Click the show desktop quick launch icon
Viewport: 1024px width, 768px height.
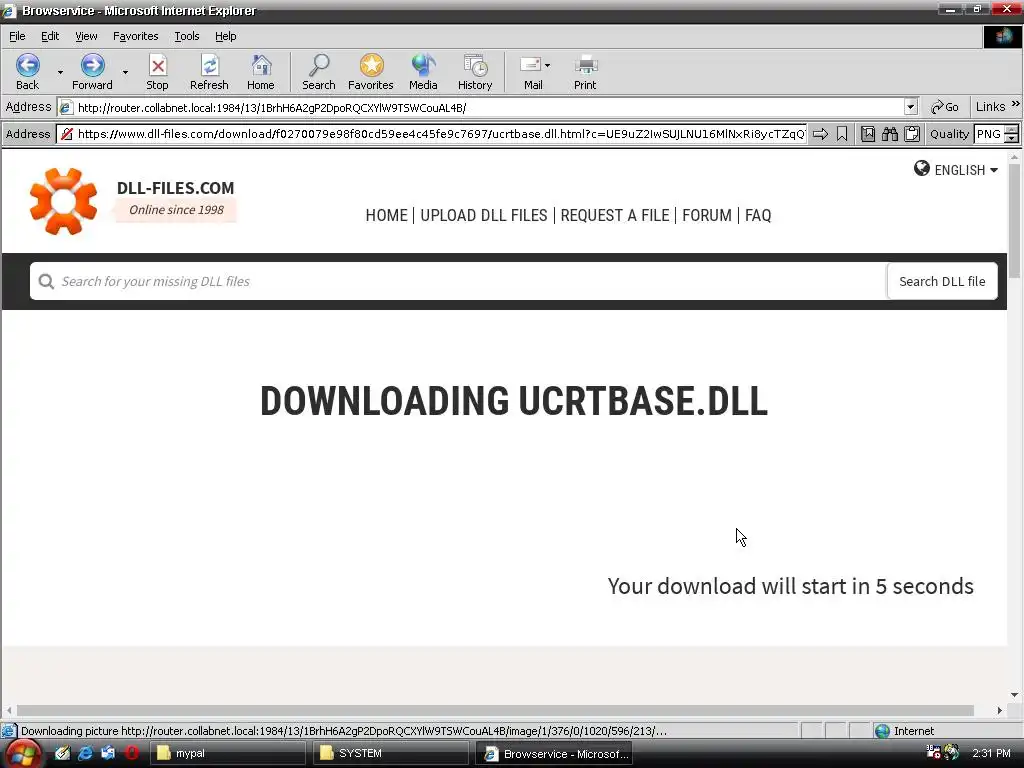108,753
